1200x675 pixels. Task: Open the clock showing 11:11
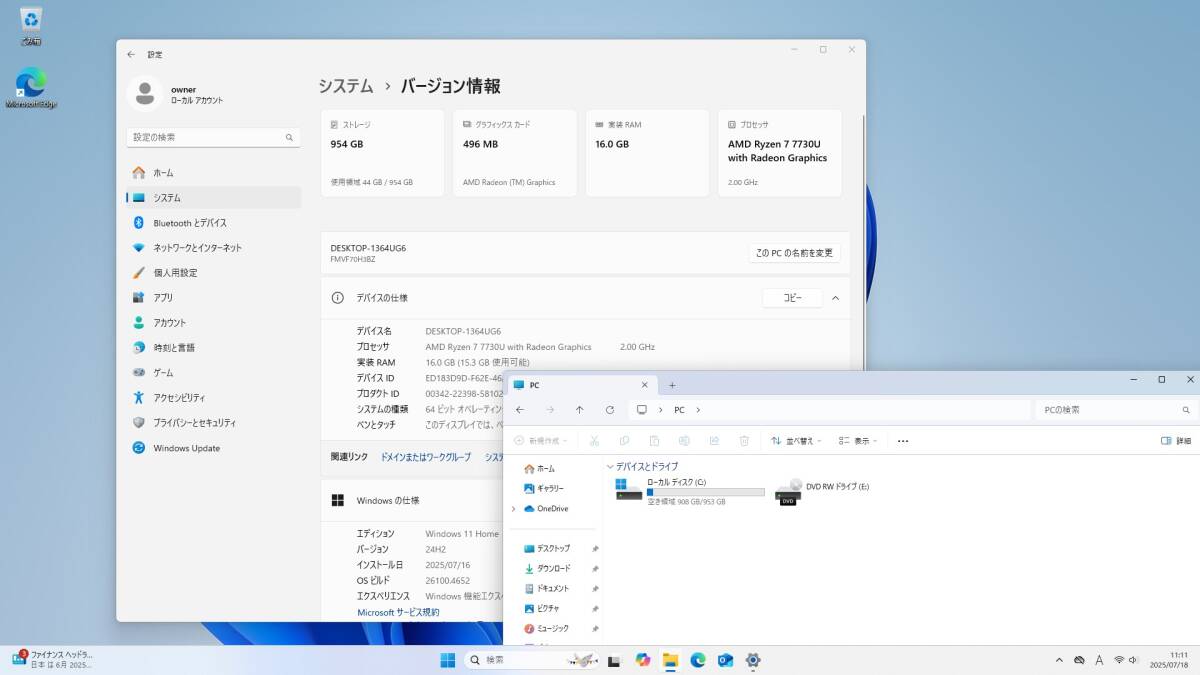tap(1168, 660)
